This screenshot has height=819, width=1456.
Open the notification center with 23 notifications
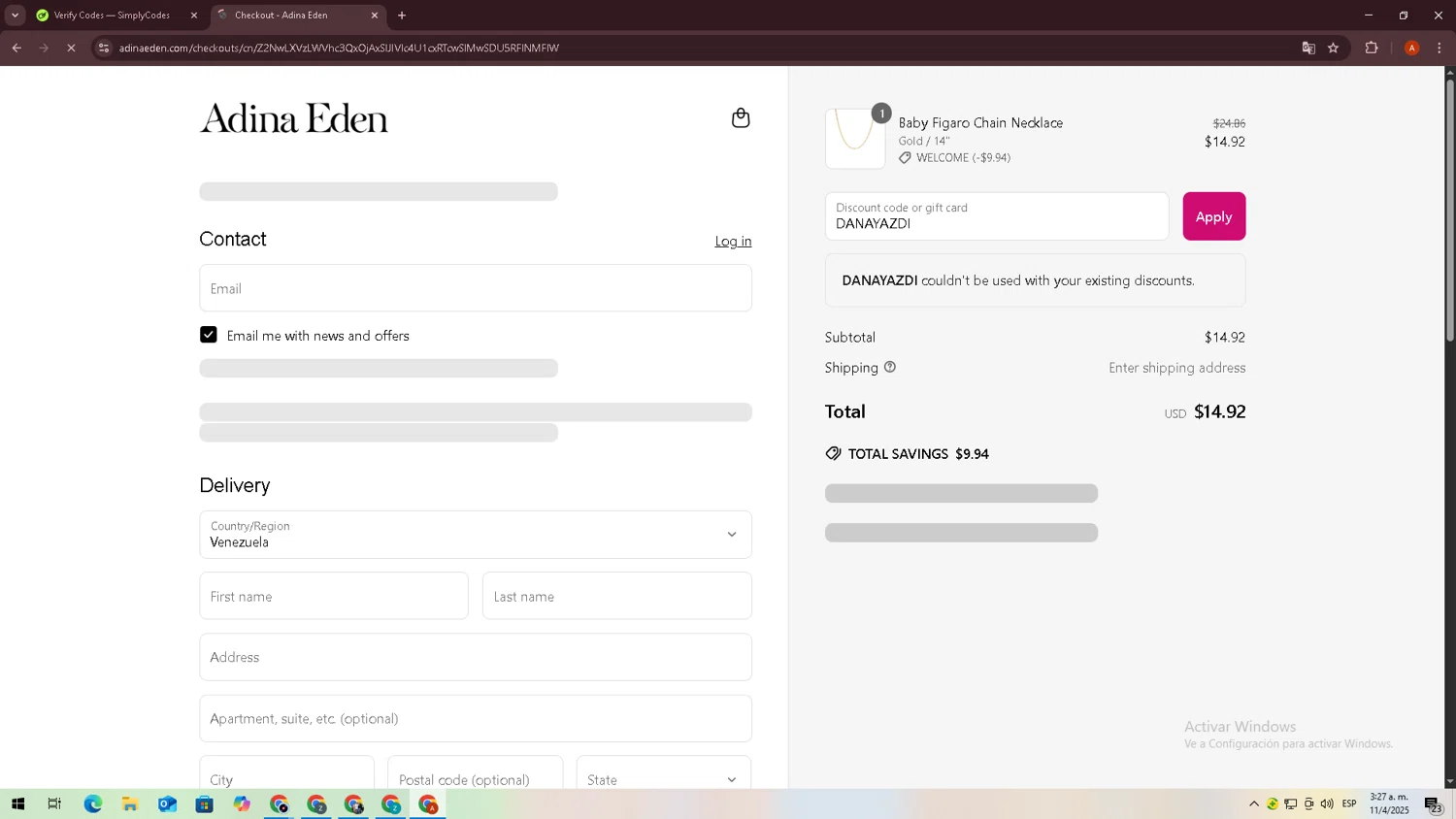[1433, 803]
